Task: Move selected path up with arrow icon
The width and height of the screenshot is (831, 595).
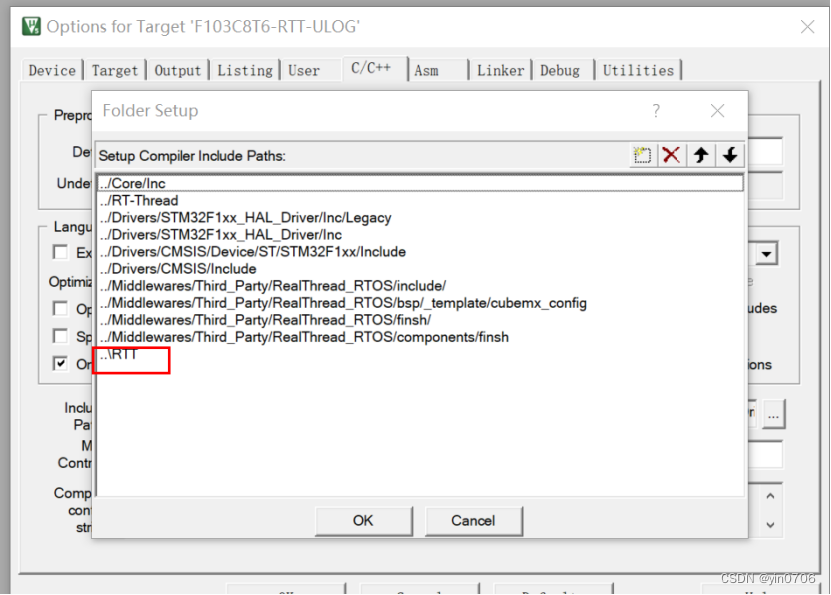Action: click(x=701, y=155)
